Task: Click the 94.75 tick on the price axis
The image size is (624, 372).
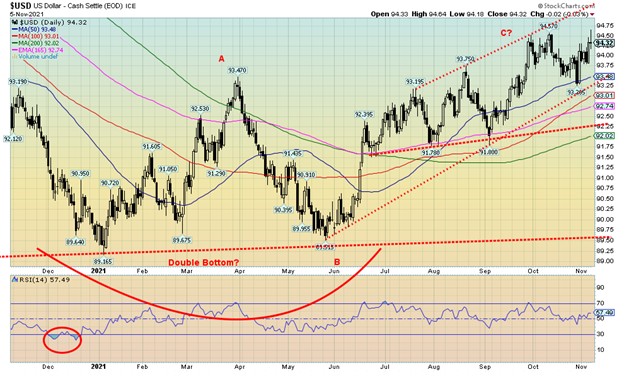Action: click(605, 25)
